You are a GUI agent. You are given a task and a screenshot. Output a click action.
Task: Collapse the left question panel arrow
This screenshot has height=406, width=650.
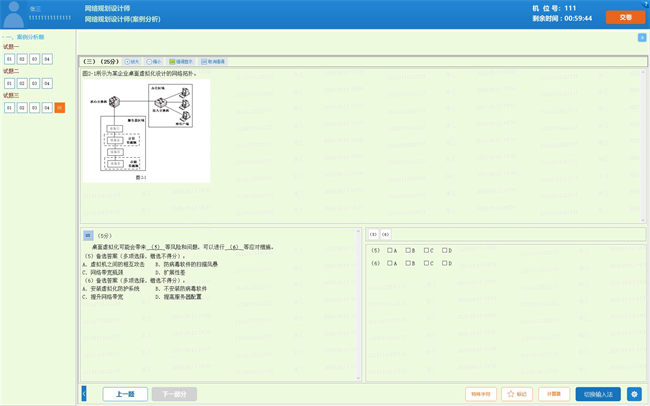(x=84, y=394)
